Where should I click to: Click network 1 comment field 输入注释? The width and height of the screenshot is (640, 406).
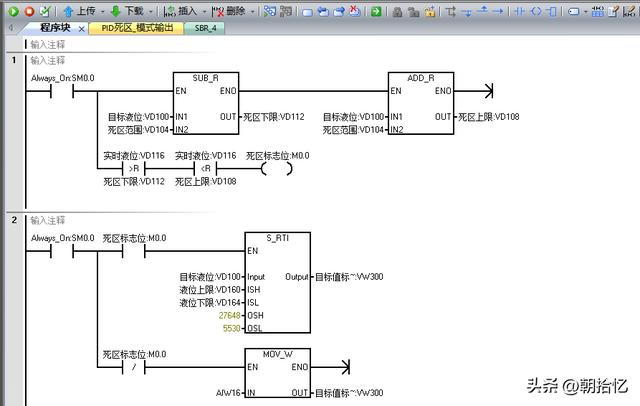click(48, 60)
